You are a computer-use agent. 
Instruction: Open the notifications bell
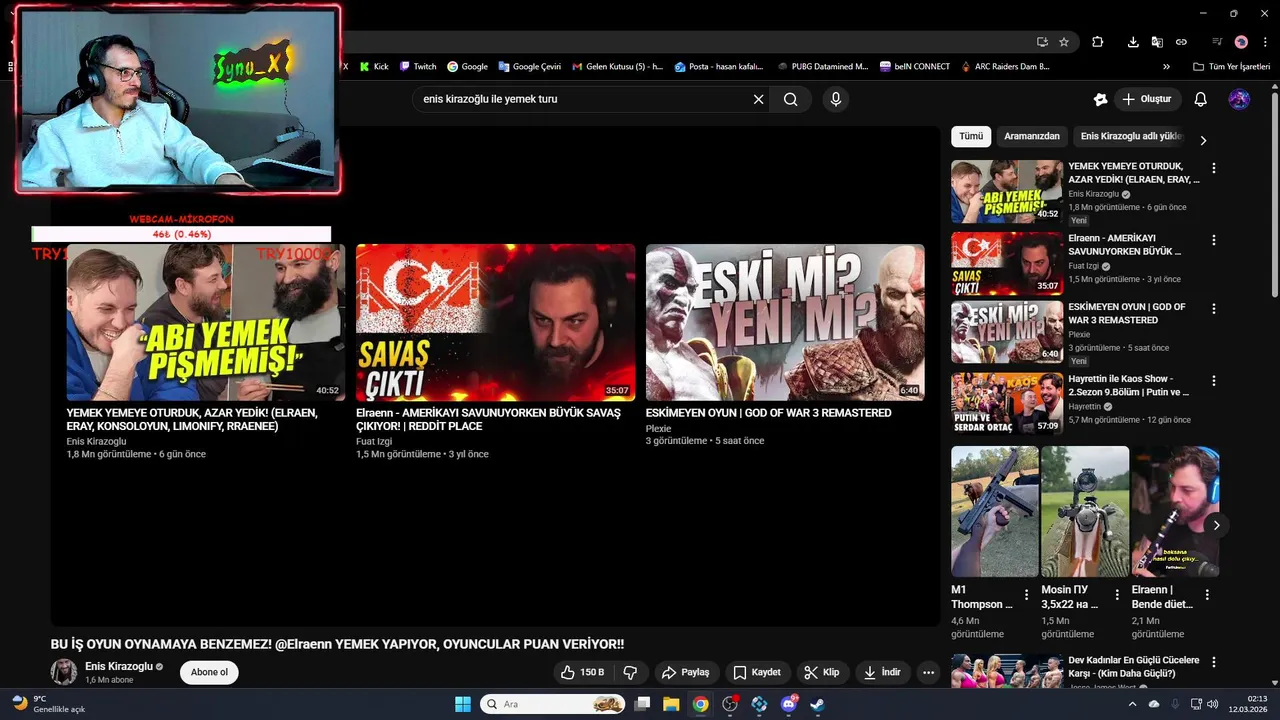pyautogui.click(x=1201, y=99)
